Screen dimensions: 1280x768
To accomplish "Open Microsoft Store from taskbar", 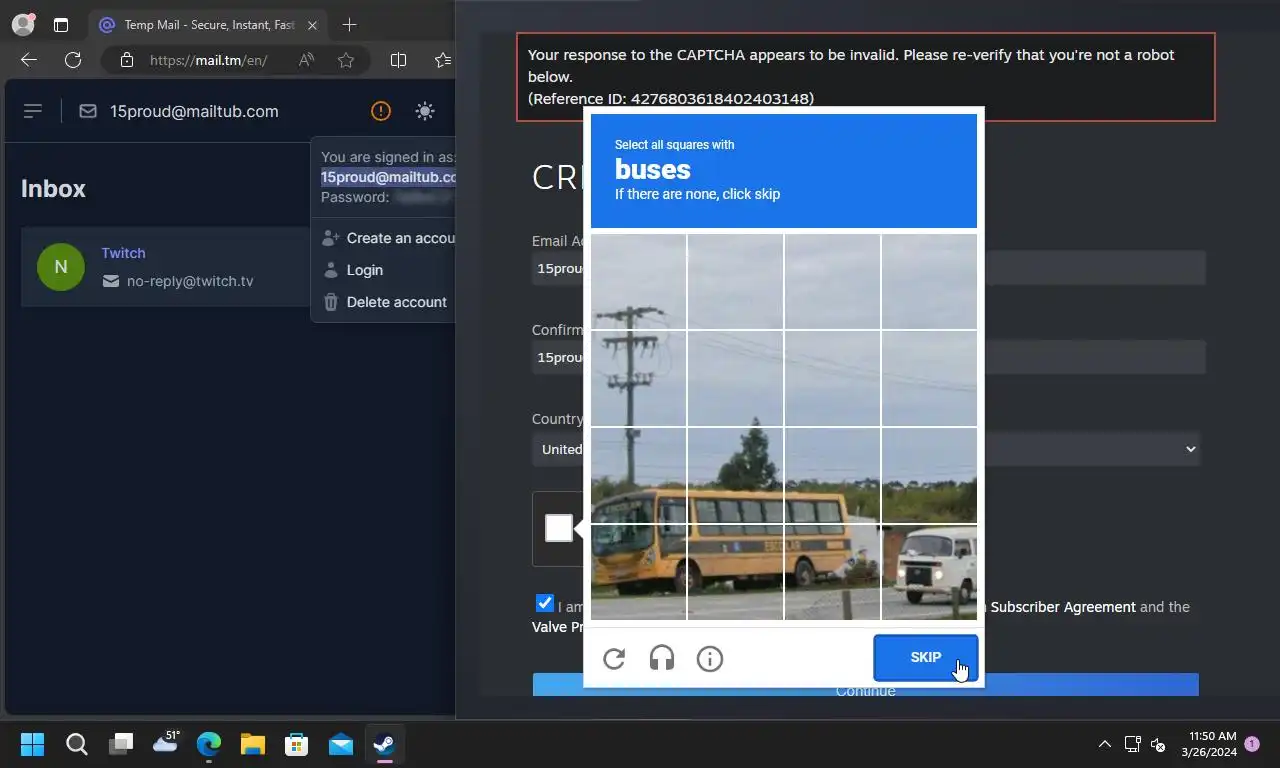I will [297, 744].
